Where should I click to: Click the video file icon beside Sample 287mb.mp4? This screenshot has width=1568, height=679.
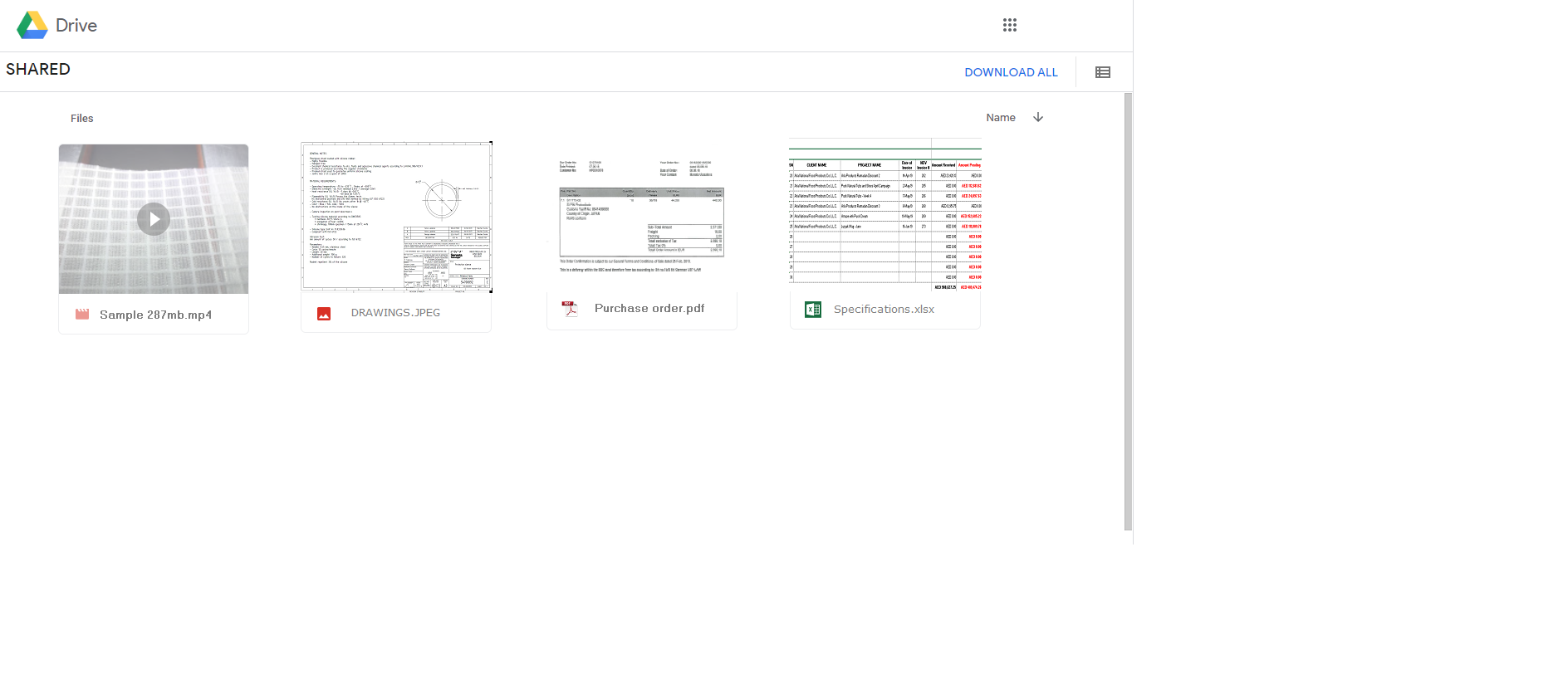tap(82, 315)
